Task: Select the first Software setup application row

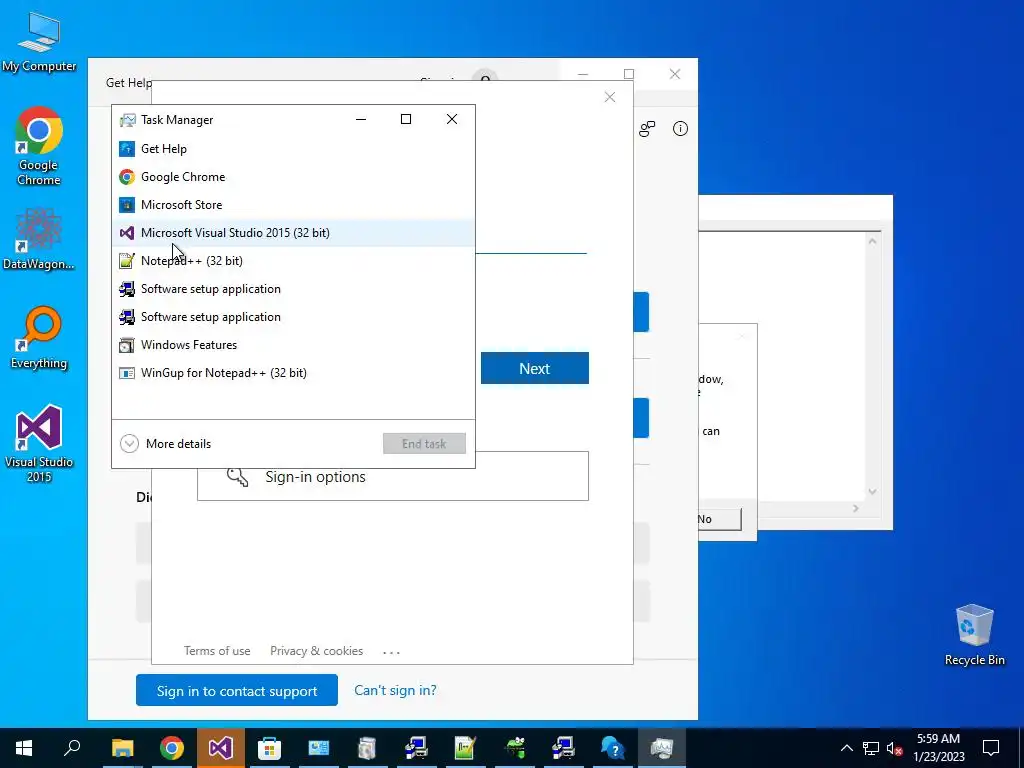Action: tap(293, 289)
